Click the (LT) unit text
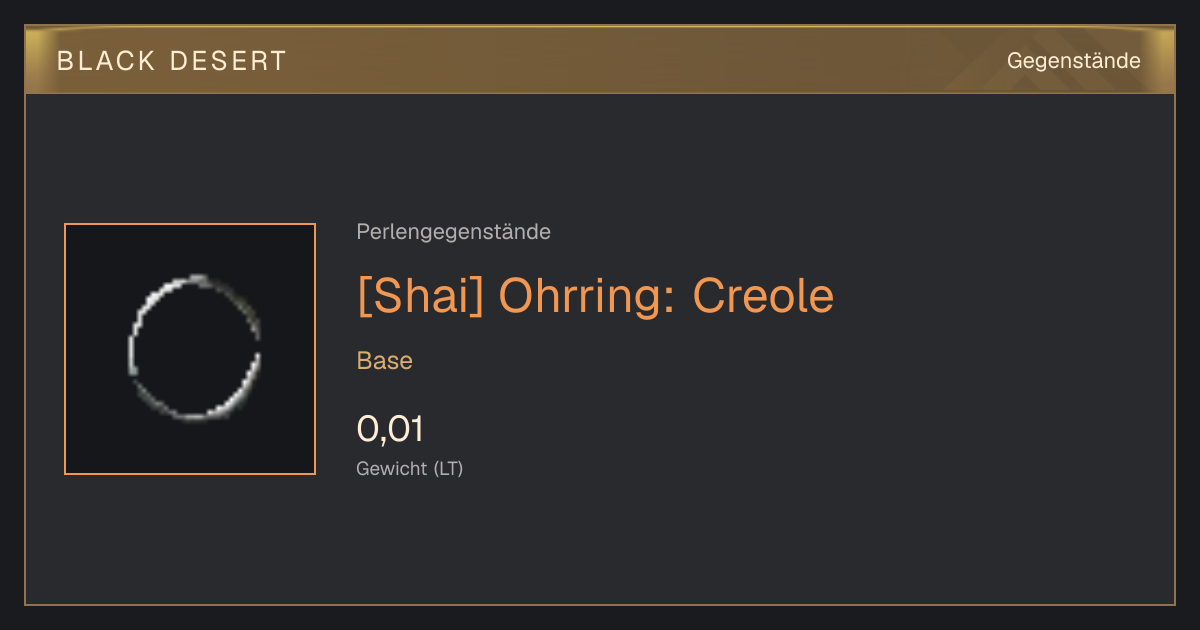Image resolution: width=1200 pixels, height=630 pixels. 449,468
